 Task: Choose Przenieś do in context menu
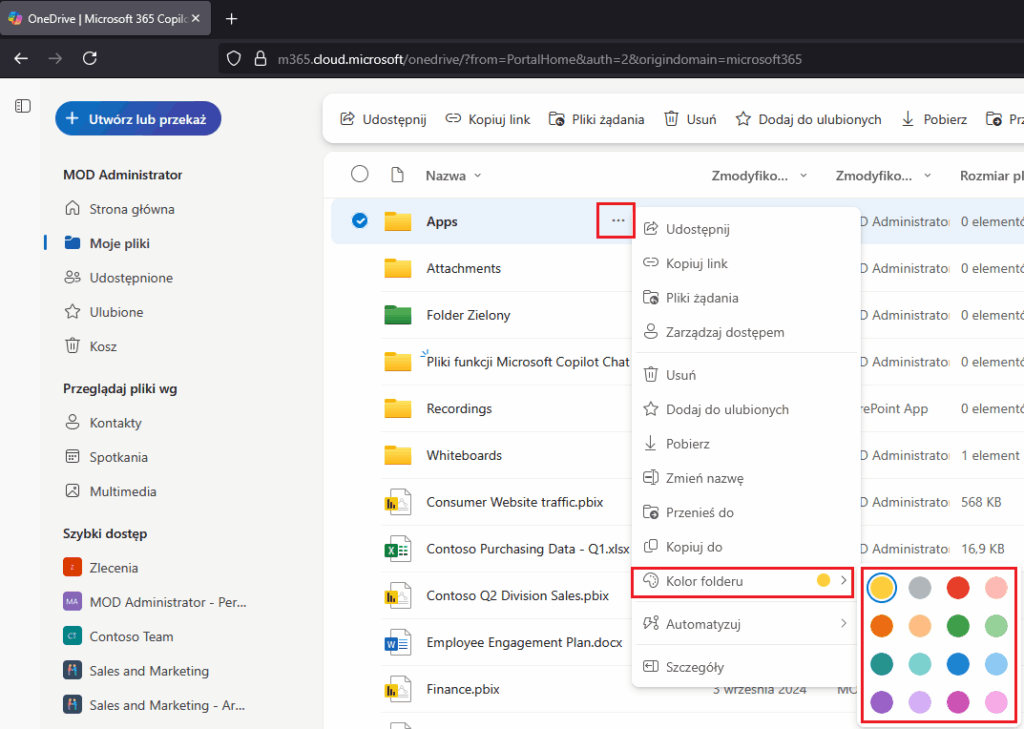pyautogui.click(x=745, y=512)
